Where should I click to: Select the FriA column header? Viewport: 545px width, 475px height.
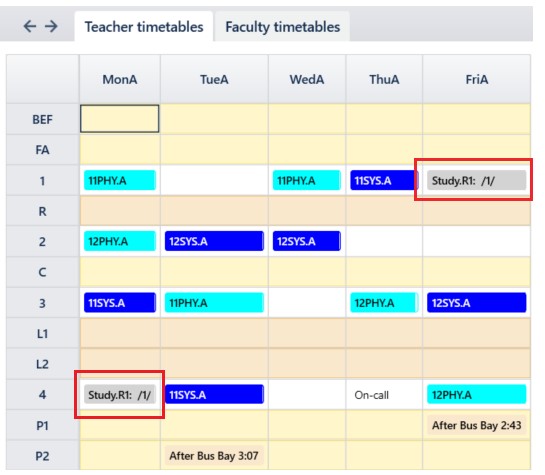point(477,79)
